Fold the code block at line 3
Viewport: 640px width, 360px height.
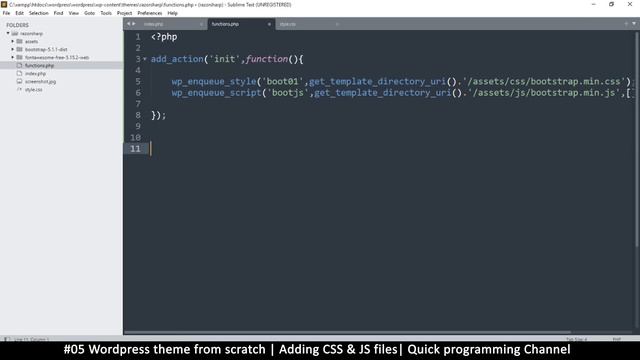pyautogui.click(x=144, y=59)
